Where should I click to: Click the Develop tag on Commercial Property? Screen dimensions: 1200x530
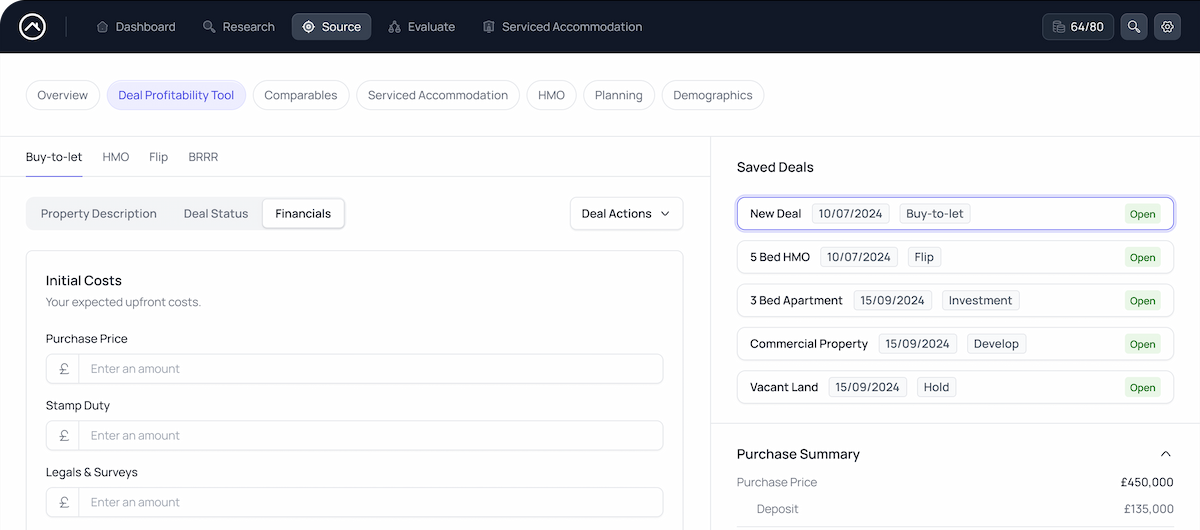click(996, 344)
